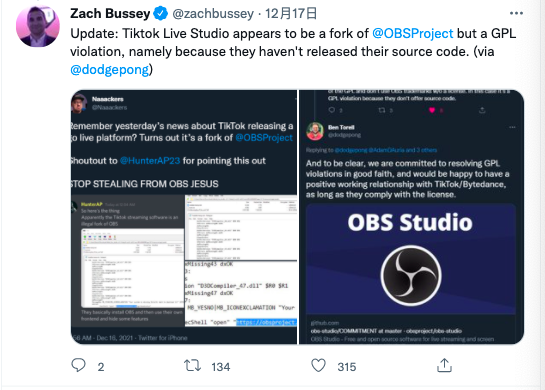The width and height of the screenshot is (545, 390).
Task: Click the 315 likes count
Action: (347, 367)
